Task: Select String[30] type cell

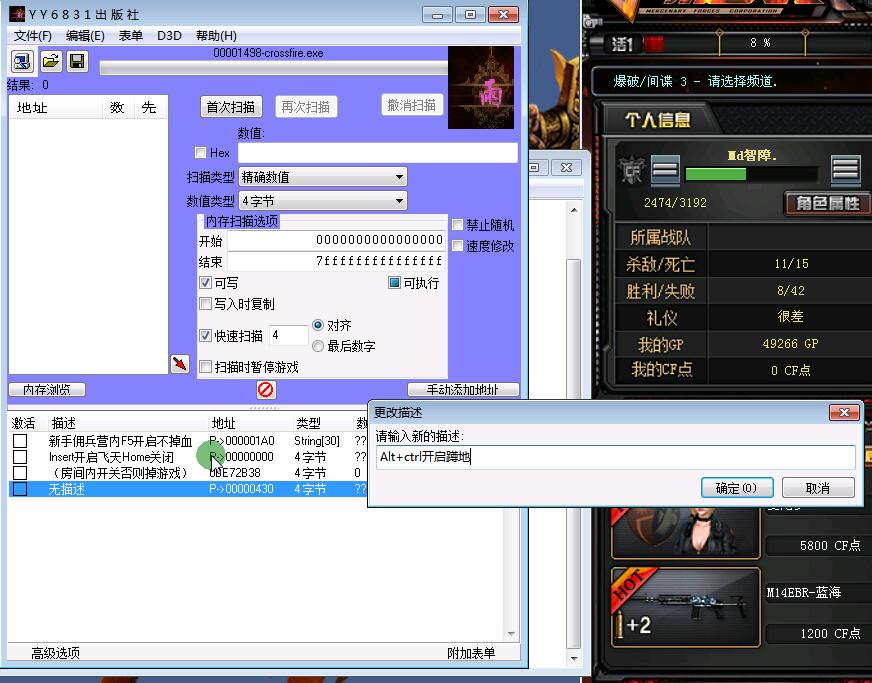Action: coord(316,441)
